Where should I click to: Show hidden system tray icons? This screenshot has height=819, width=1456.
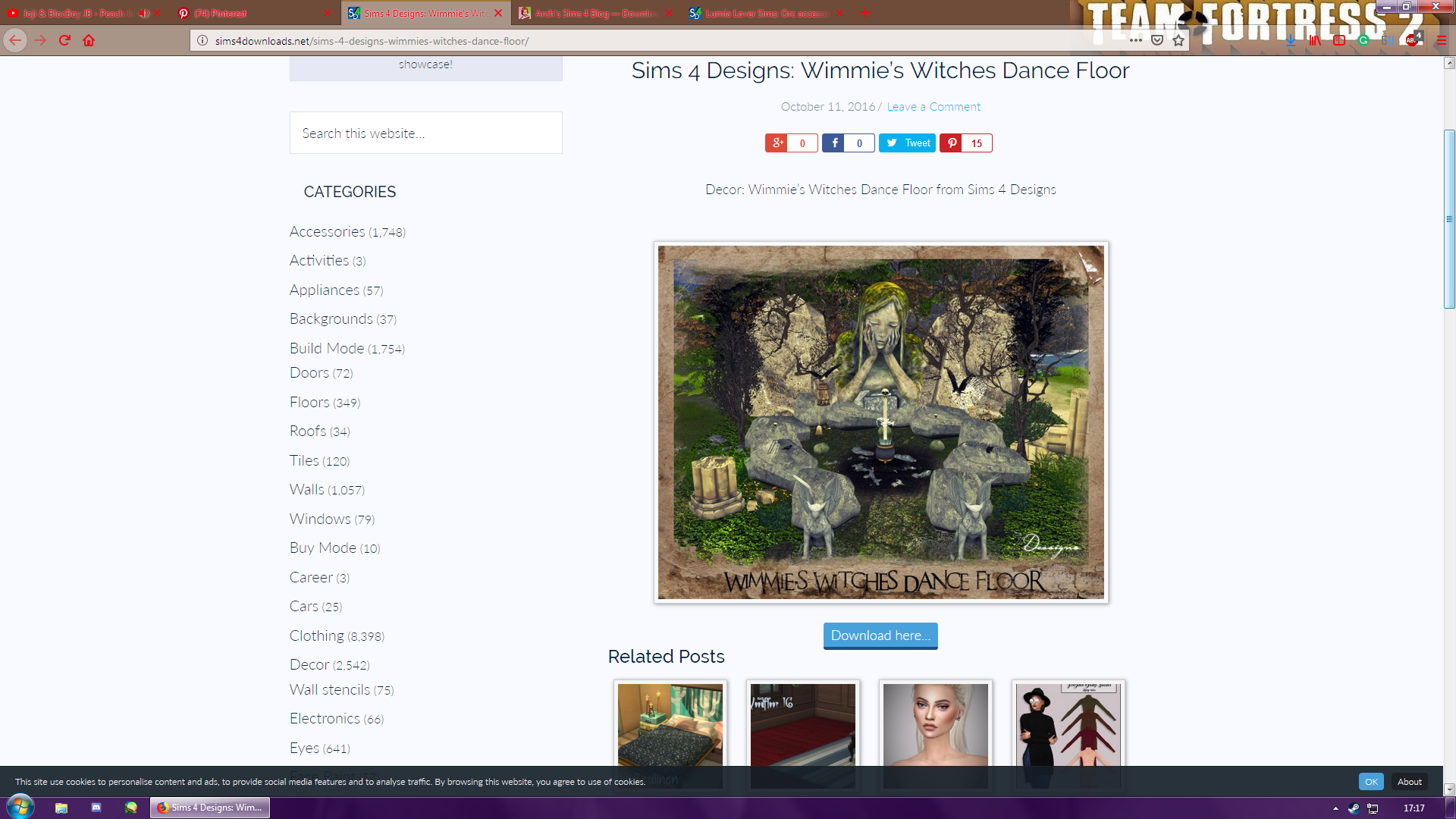pos(1335,808)
